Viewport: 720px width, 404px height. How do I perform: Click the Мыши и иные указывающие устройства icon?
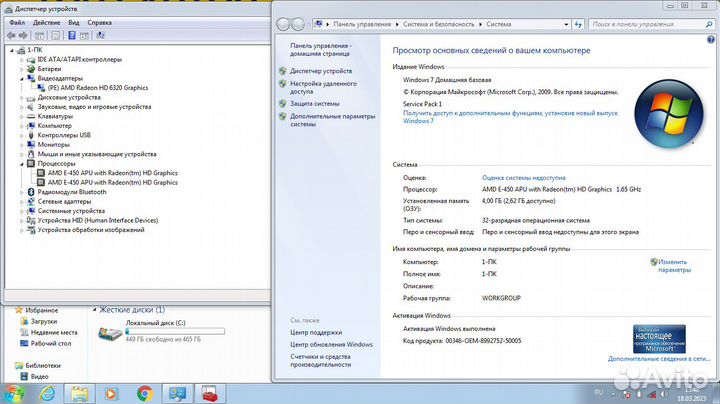point(31,154)
